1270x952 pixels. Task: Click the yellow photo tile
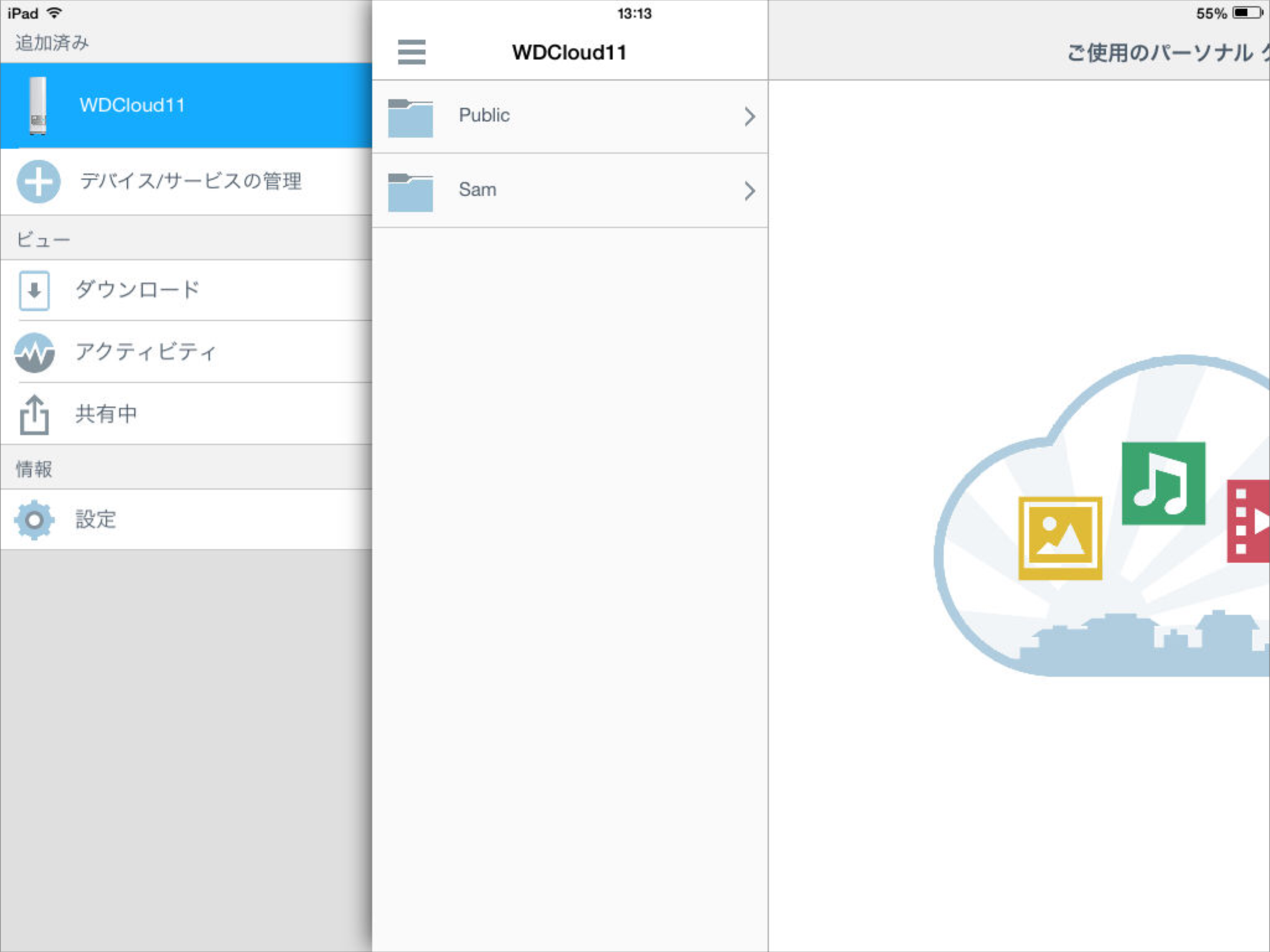[x=1060, y=538]
